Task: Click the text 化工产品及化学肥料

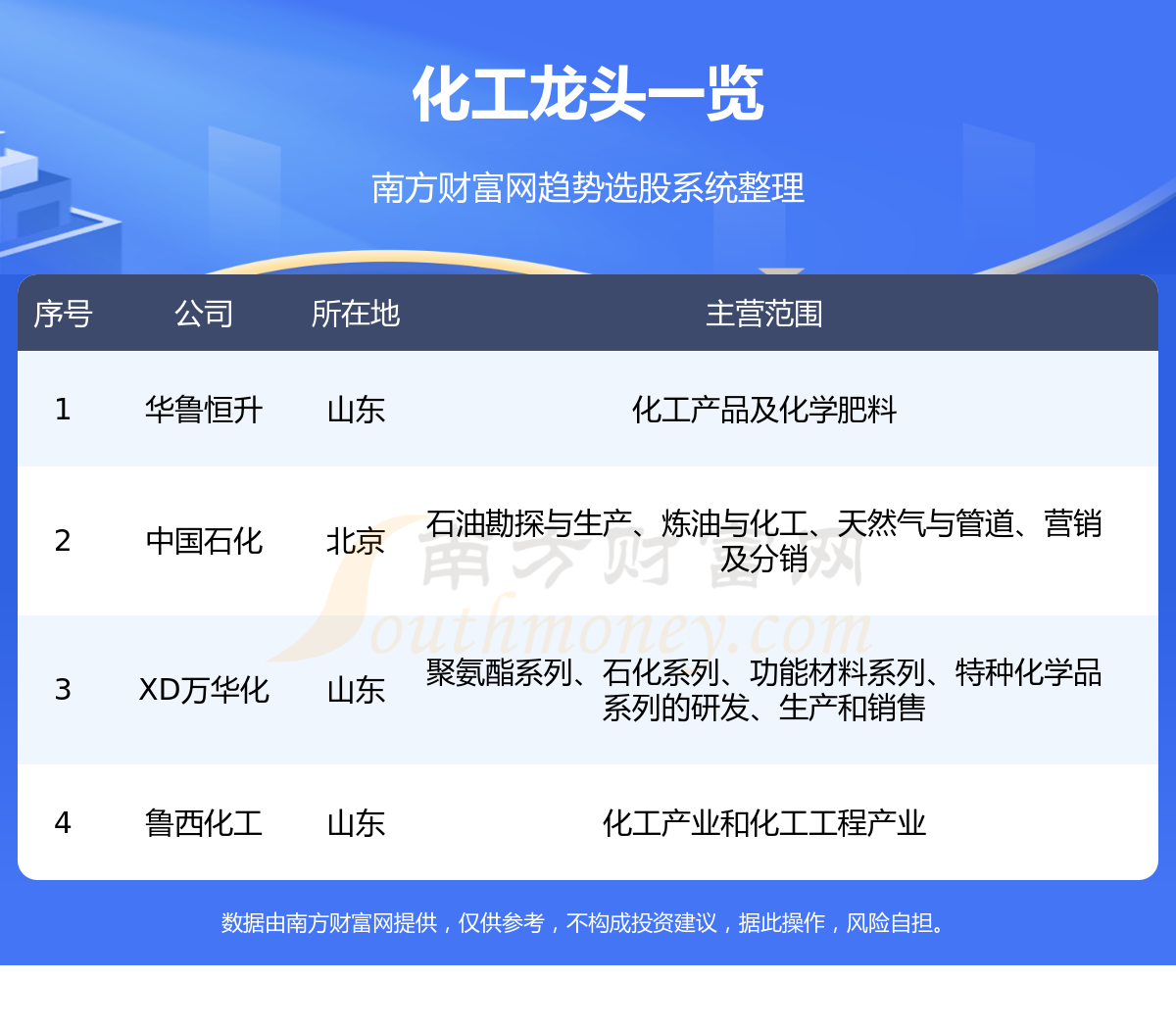Action: pyautogui.click(x=764, y=409)
